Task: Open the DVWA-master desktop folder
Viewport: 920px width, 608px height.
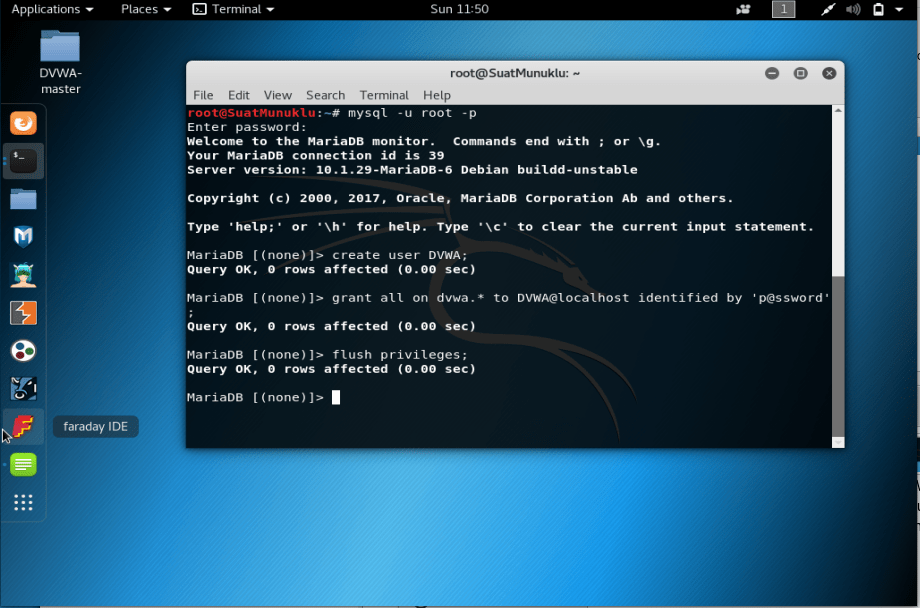Action: (60, 62)
